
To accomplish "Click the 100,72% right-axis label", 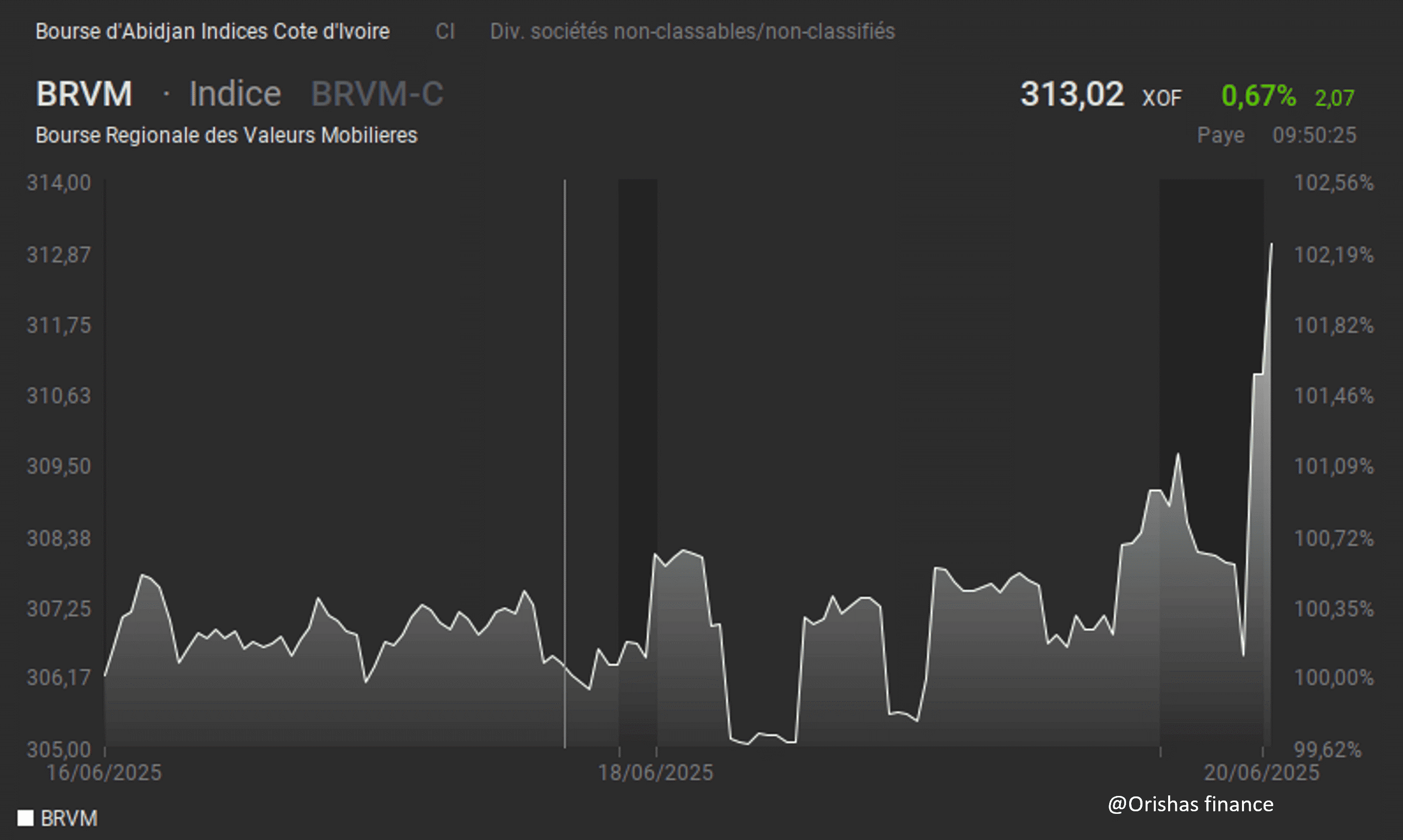I will (1334, 538).
